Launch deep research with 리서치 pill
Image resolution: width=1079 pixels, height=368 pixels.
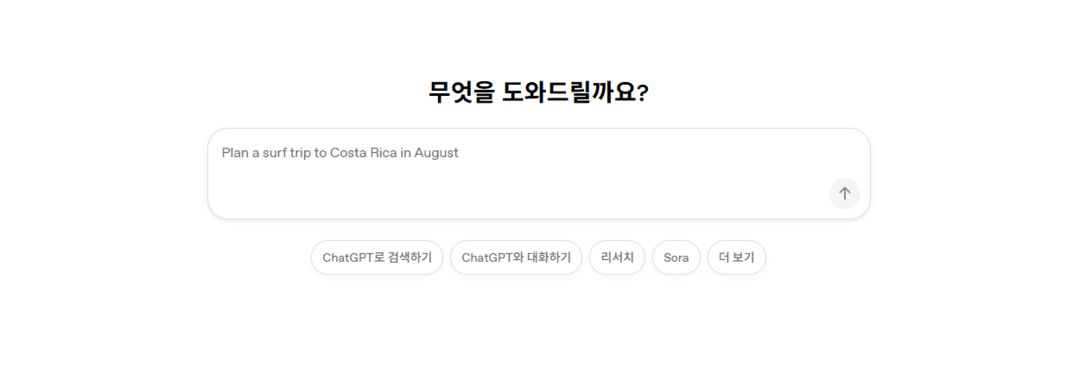[x=617, y=257]
